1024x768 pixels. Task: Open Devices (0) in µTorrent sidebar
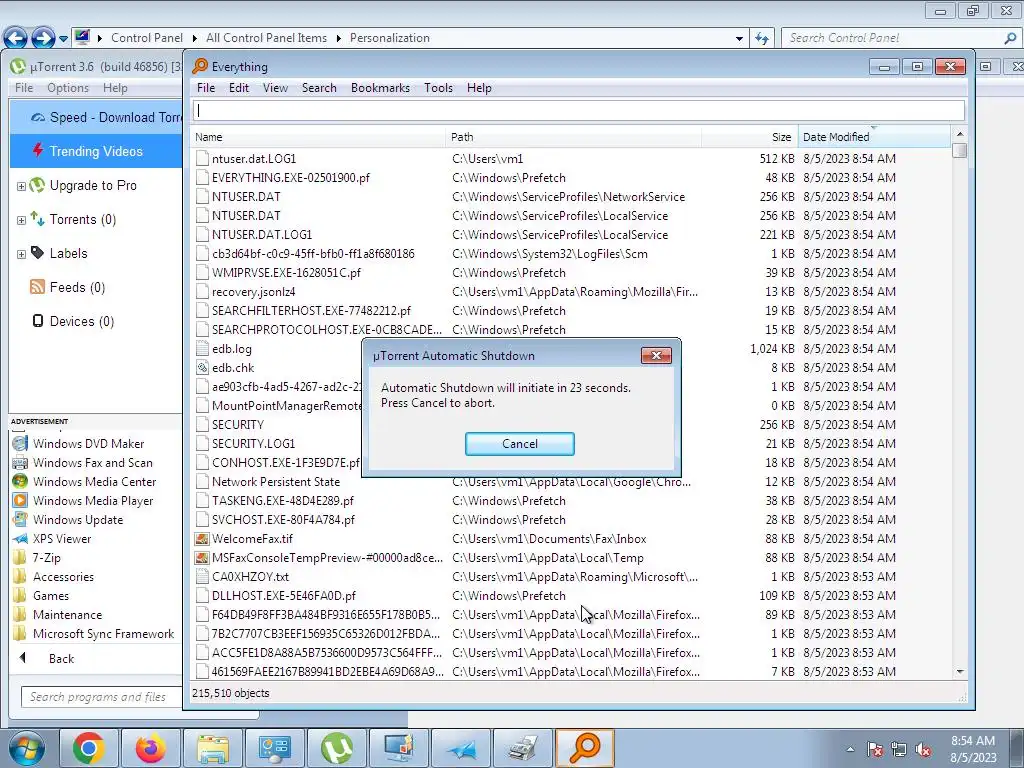point(82,321)
